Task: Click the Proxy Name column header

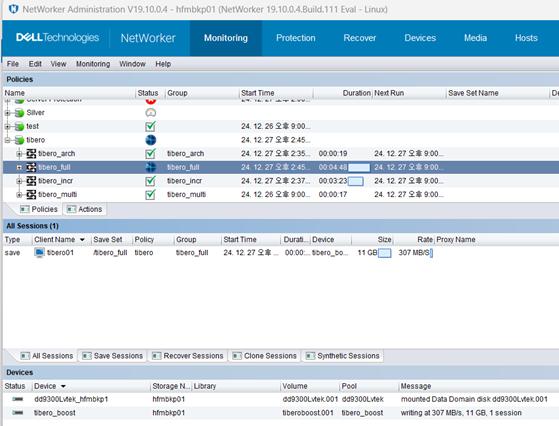Action: click(x=456, y=240)
